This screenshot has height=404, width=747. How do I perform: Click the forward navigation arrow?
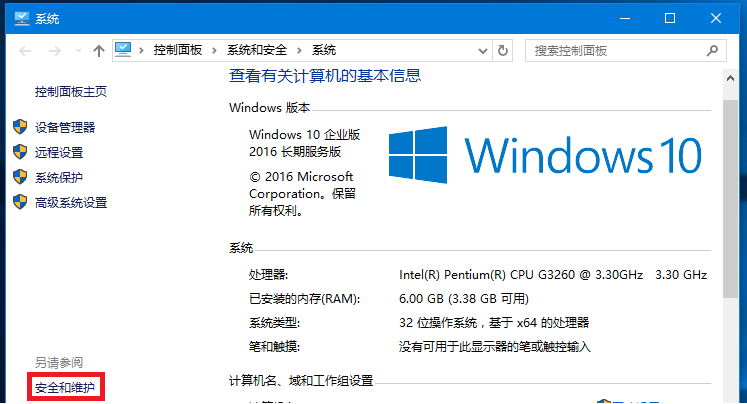point(55,50)
